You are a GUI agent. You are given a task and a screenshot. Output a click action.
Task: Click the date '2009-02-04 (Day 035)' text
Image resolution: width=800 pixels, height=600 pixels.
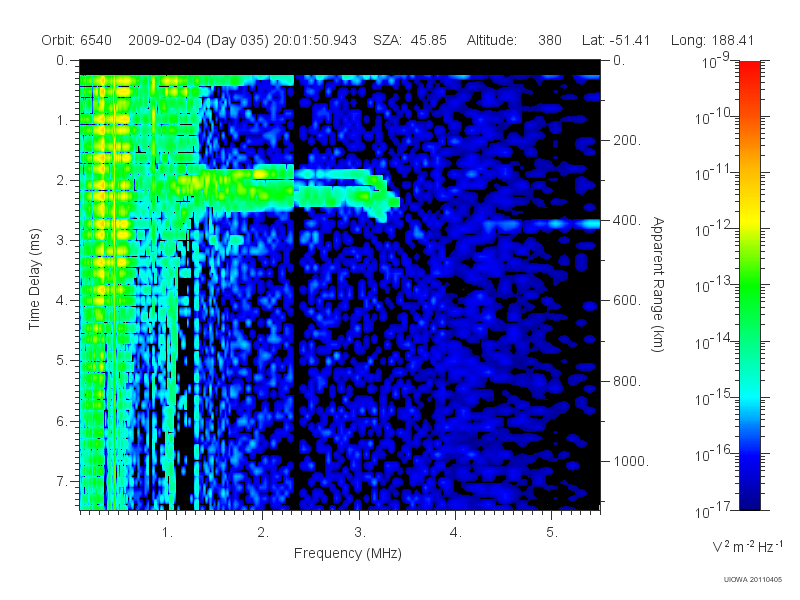[198, 40]
